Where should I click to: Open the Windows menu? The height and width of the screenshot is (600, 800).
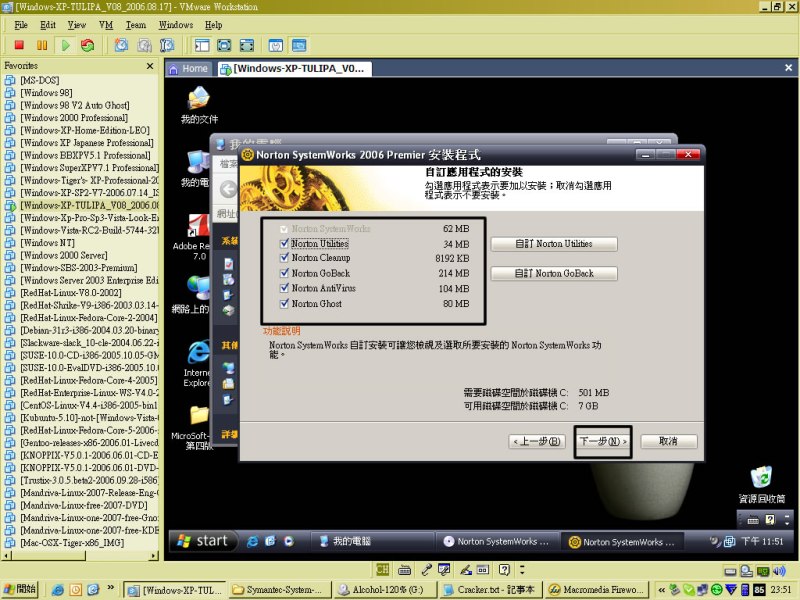coord(176,25)
